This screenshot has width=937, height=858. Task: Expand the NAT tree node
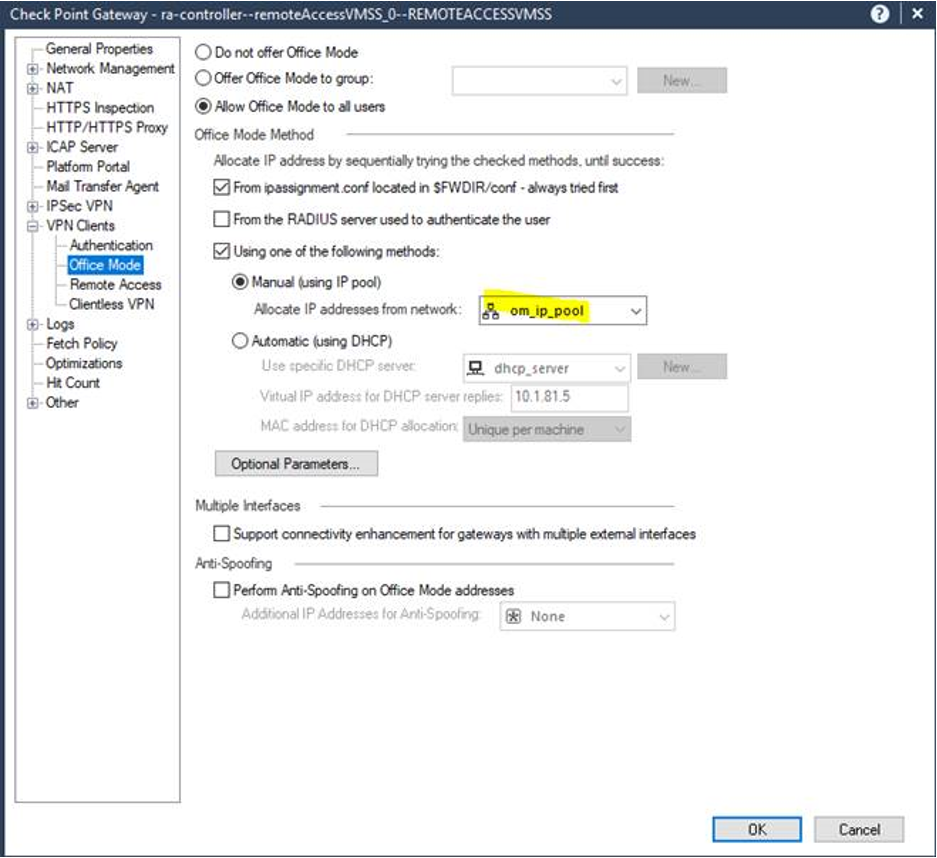[x=33, y=89]
